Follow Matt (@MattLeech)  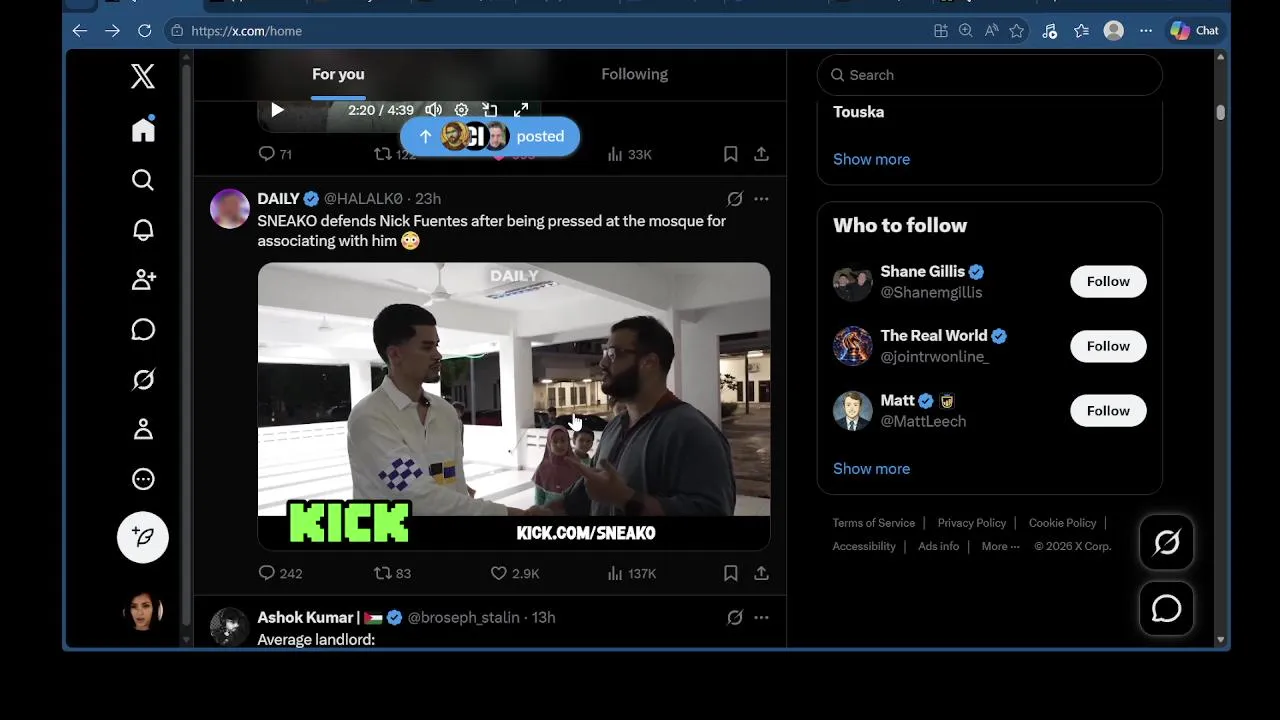1108,411
